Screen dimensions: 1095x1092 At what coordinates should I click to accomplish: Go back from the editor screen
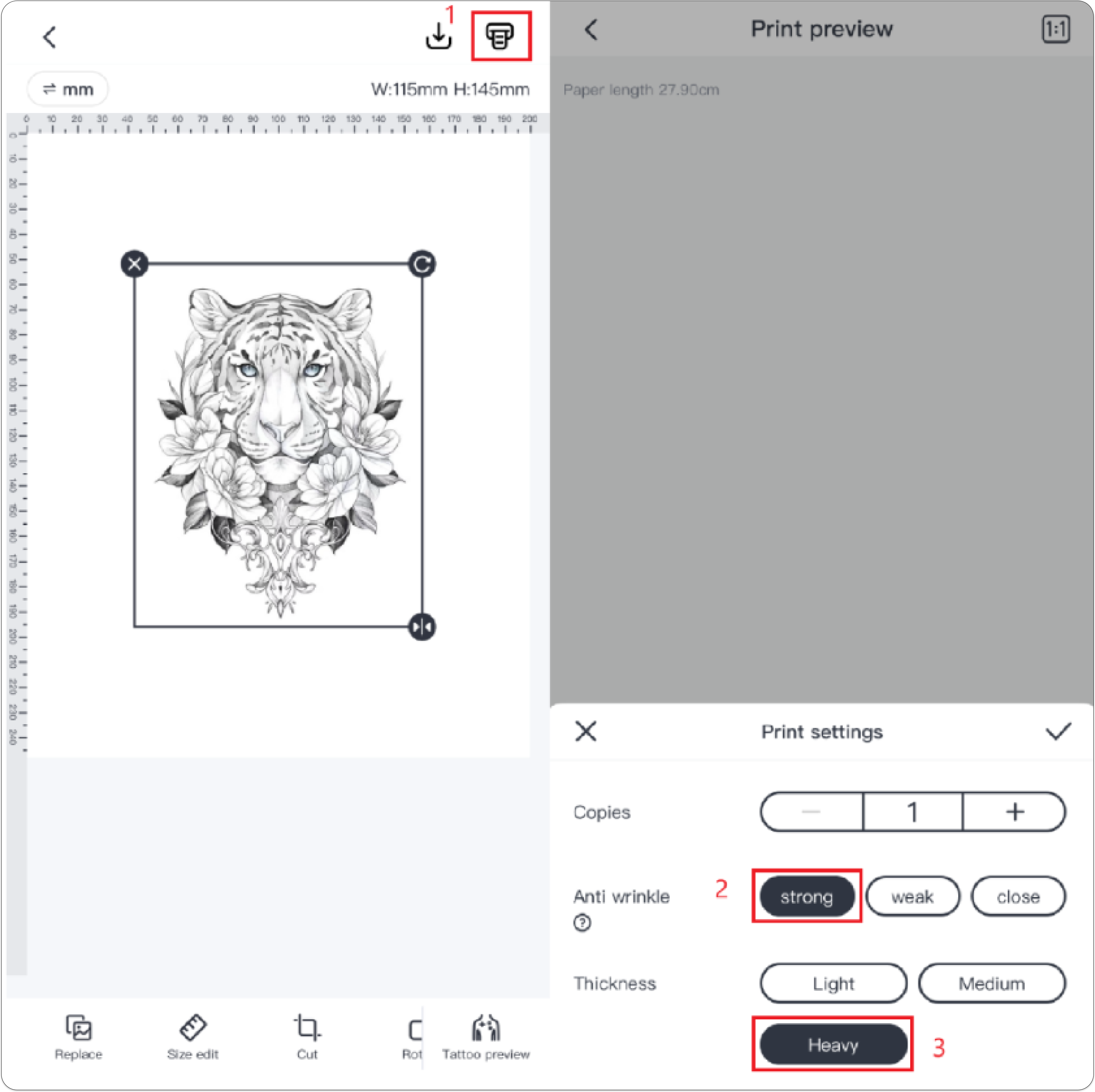(x=49, y=37)
